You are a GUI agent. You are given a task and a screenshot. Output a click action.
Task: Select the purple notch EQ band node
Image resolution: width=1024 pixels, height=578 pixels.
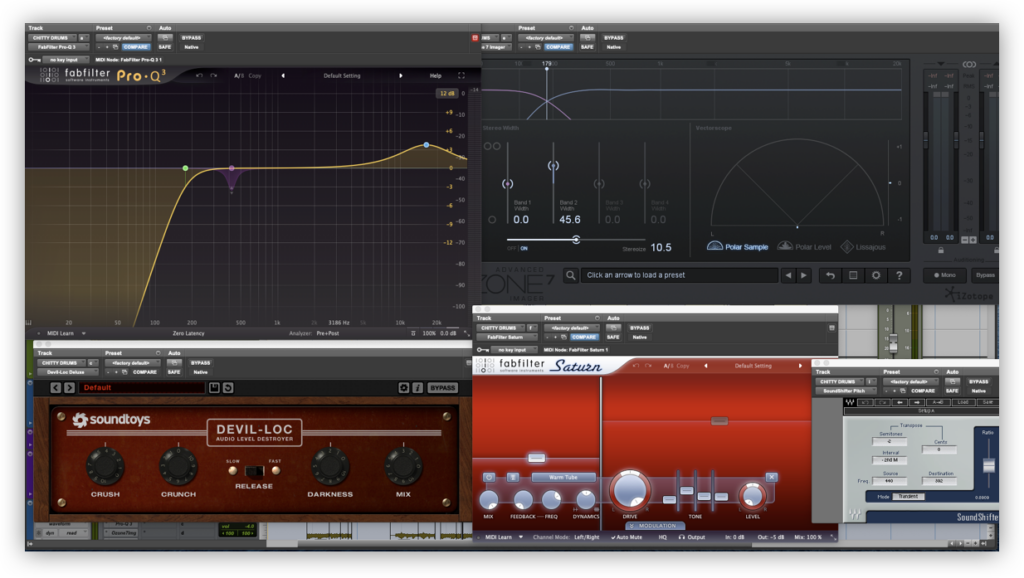pyautogui.click(x=232, y=169)
